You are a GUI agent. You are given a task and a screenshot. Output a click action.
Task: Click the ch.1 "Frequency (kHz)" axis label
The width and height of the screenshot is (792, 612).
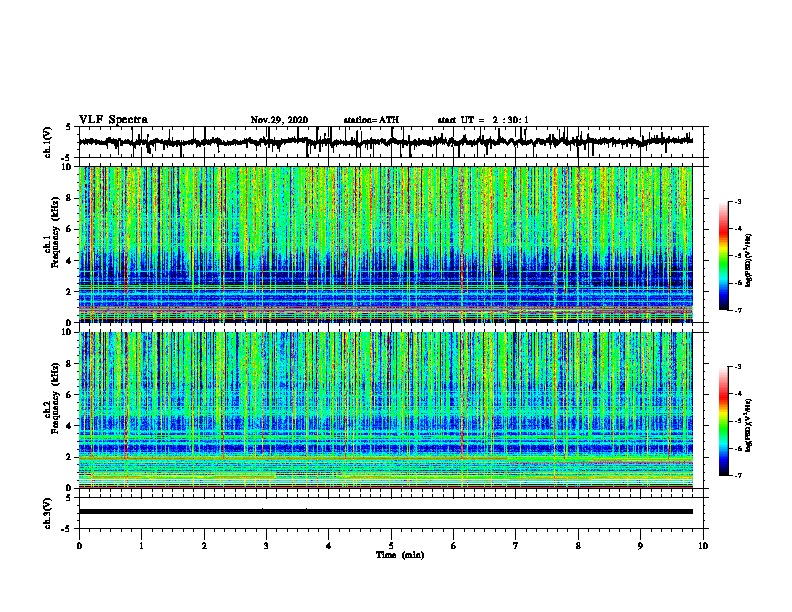click(55, 233)
